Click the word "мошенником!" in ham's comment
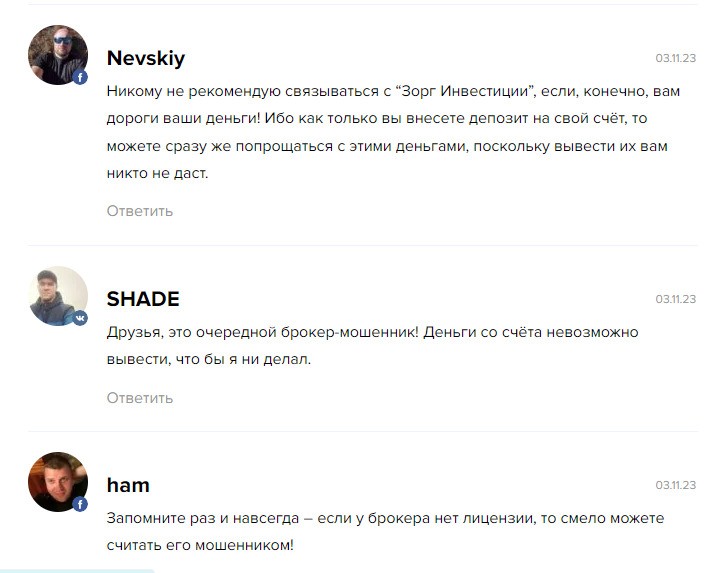The height and width of the screenshot is (573, 727). (244, 545)
